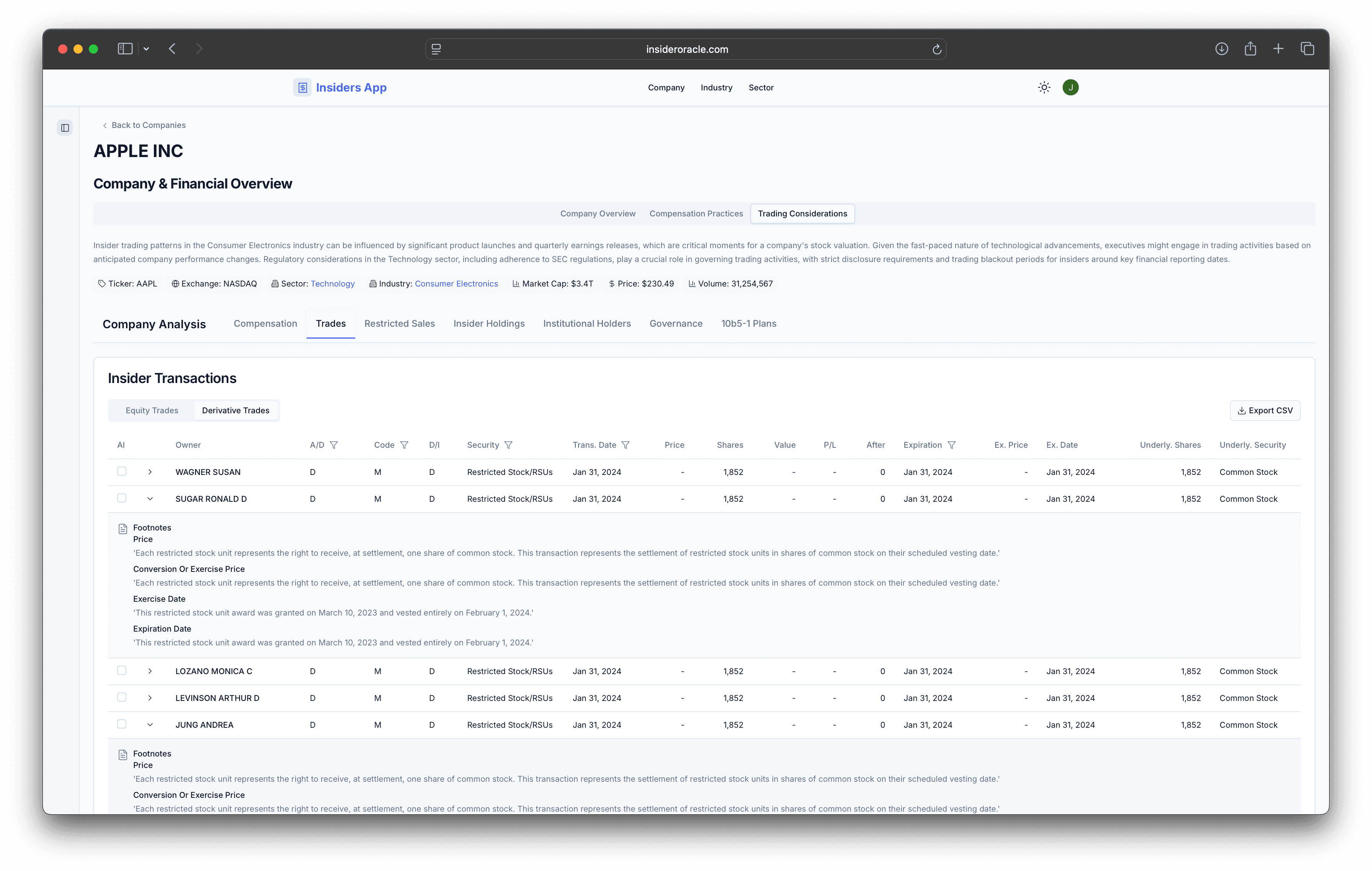This screenshot has height=871, width=1372.
Task: Expand the WAGNER SUSAN row details
Action: (x=150, y=472)
